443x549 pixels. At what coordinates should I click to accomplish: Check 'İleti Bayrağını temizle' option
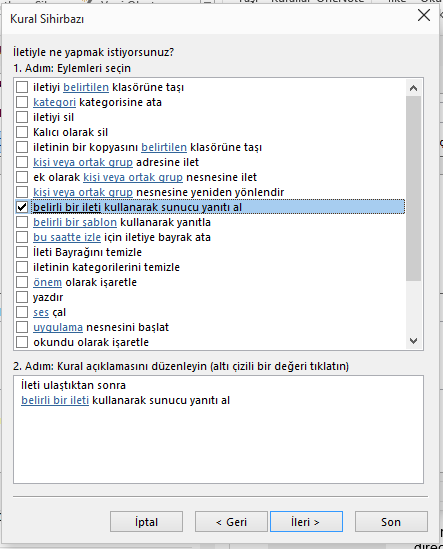tap(22, 252)
